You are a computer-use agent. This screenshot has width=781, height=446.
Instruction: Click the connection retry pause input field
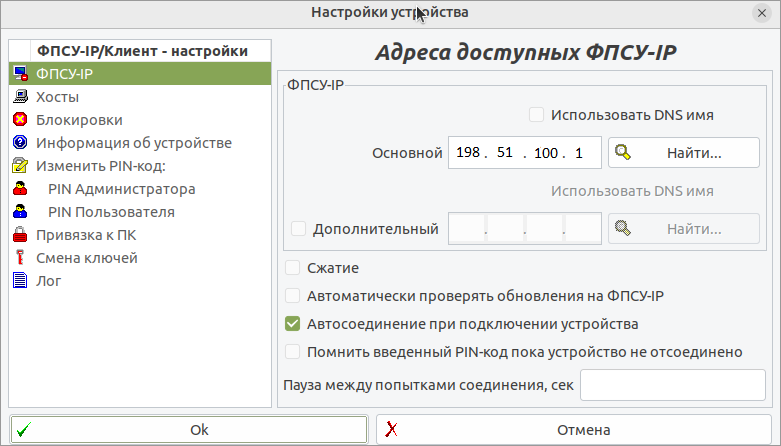pyautogui.click(x=672, y=385)
